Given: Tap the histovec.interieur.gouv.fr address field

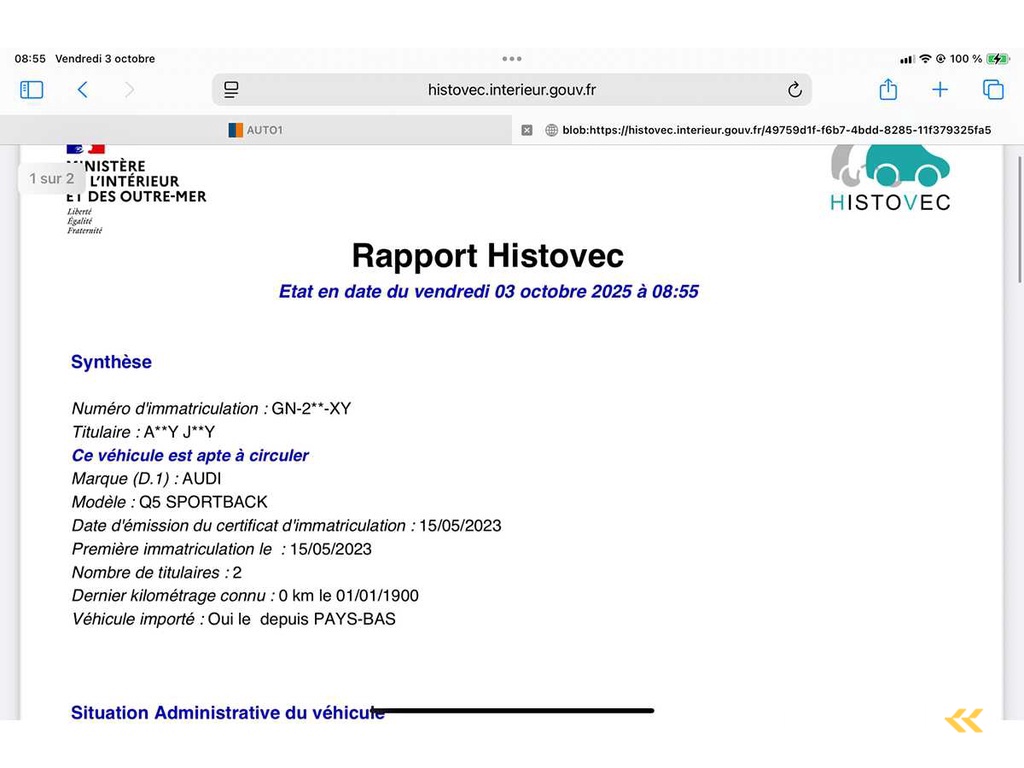Looking at the screenshot, I should pyautogui.click(x=511, y=90).
